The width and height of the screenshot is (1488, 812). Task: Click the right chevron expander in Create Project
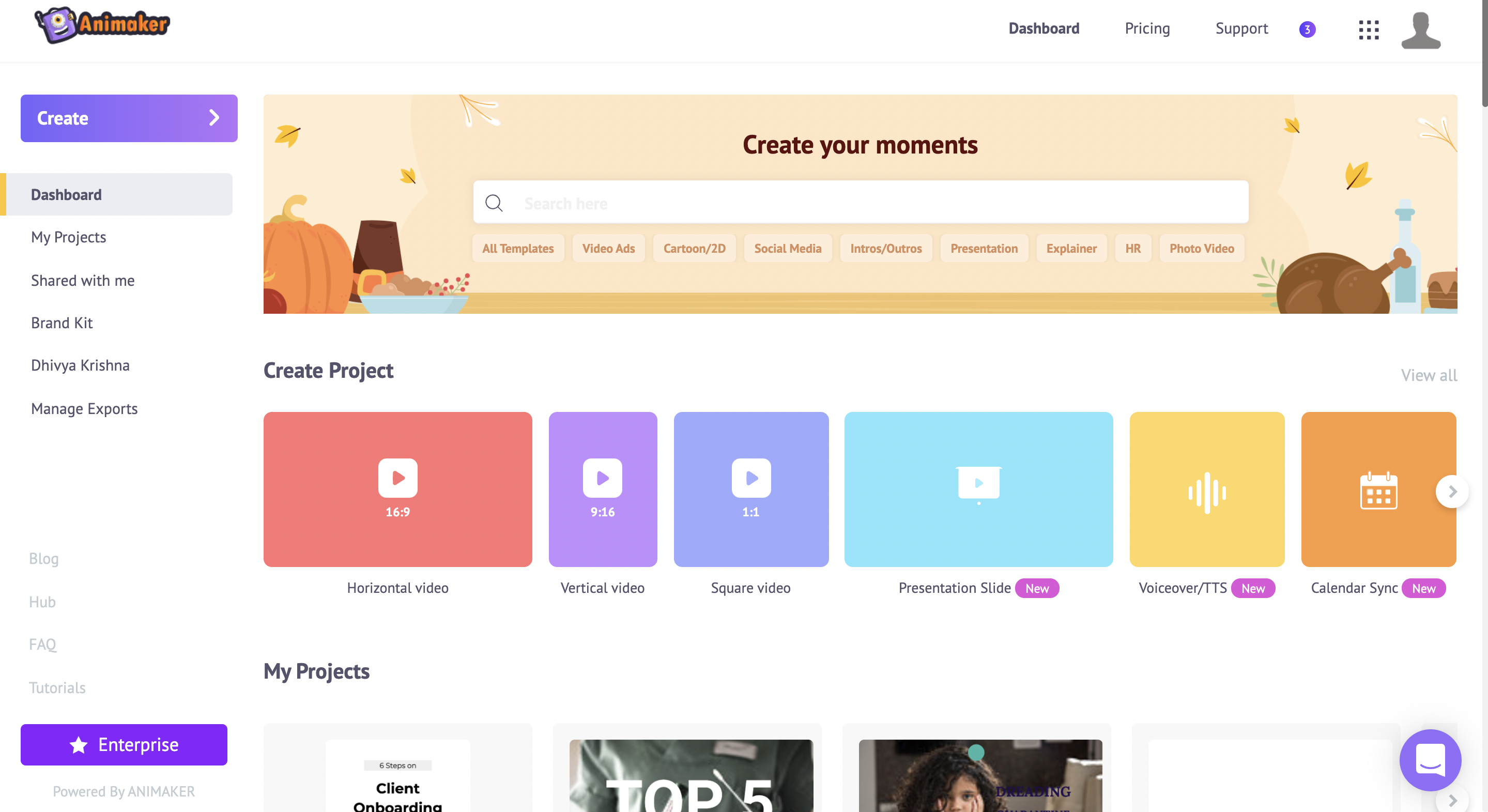[x=1452, y=491]
